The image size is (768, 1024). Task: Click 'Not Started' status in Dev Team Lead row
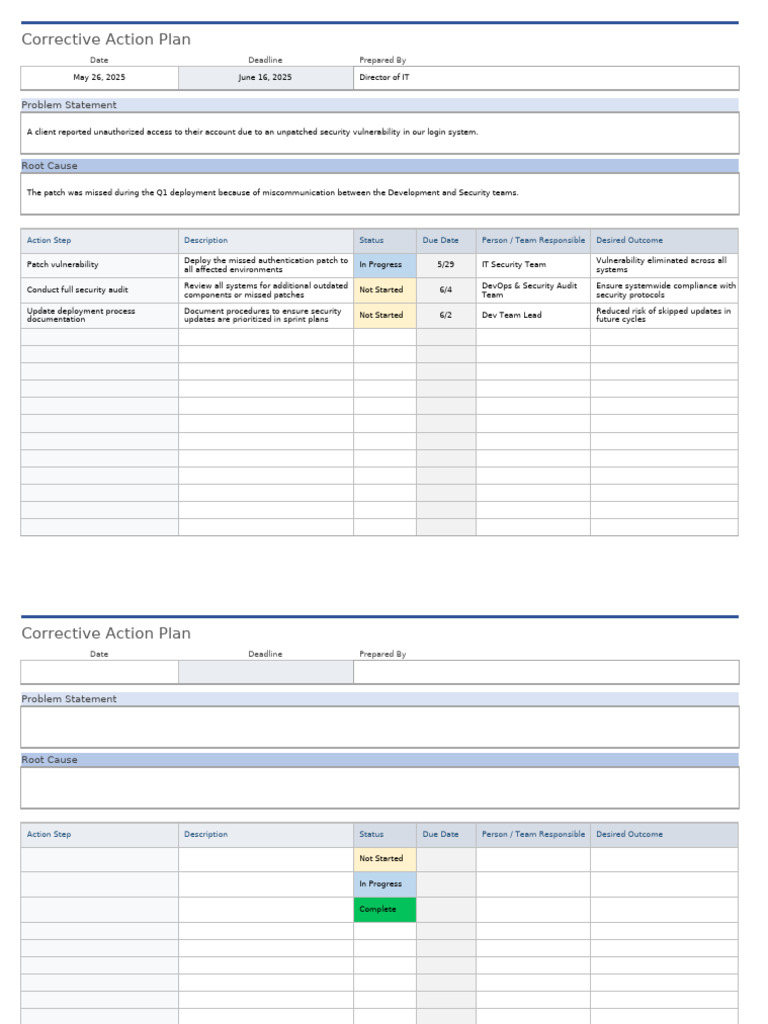click(385, 315)
